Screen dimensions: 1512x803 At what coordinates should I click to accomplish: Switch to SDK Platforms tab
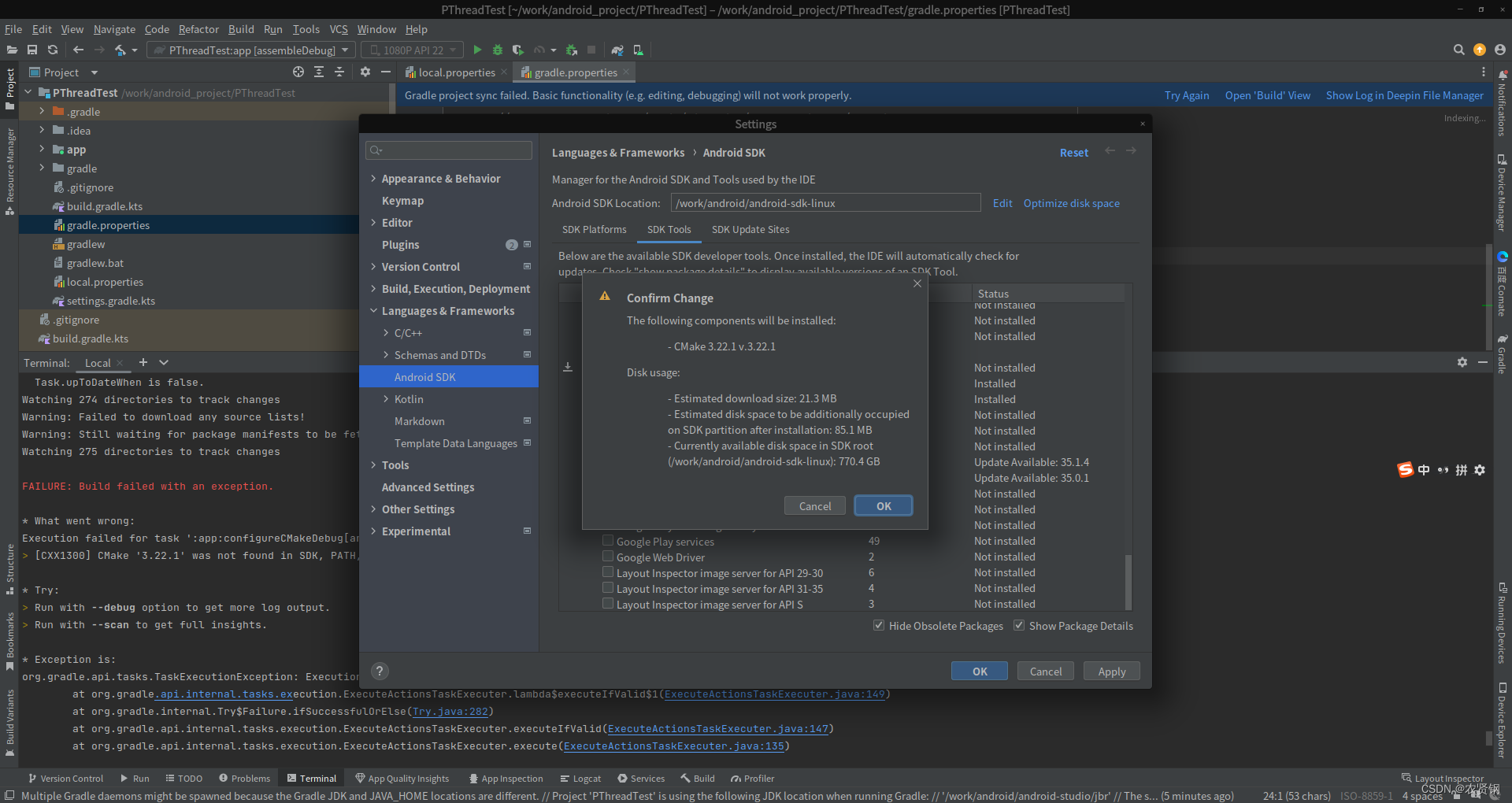(594, 229)
